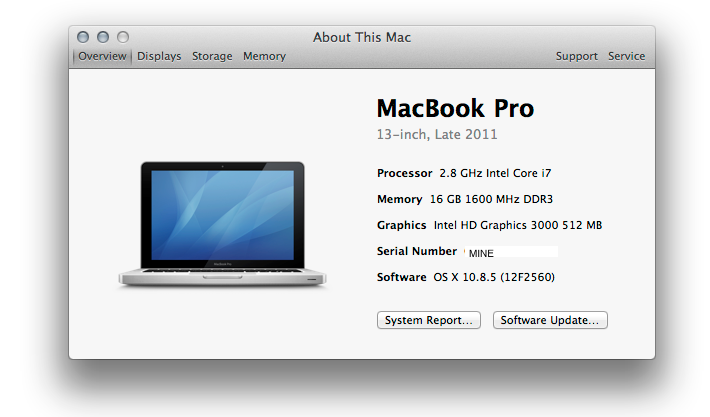Open the Support section
Image resolution: width=710 pixels, height=417 pixels.
tap(576, 56)
